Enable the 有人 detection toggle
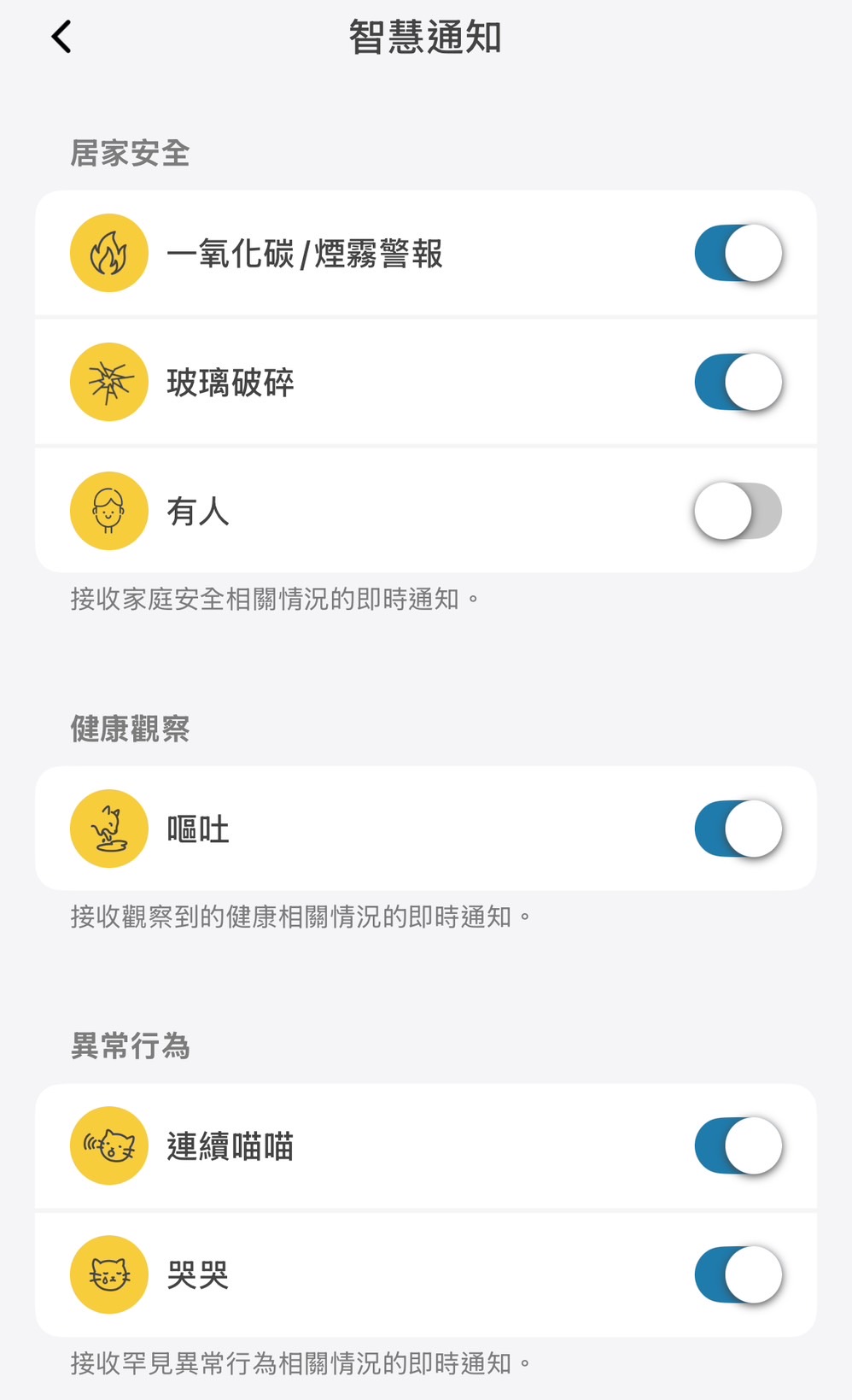This screenshot has height=1400, width=852. (x=738, y=511)
